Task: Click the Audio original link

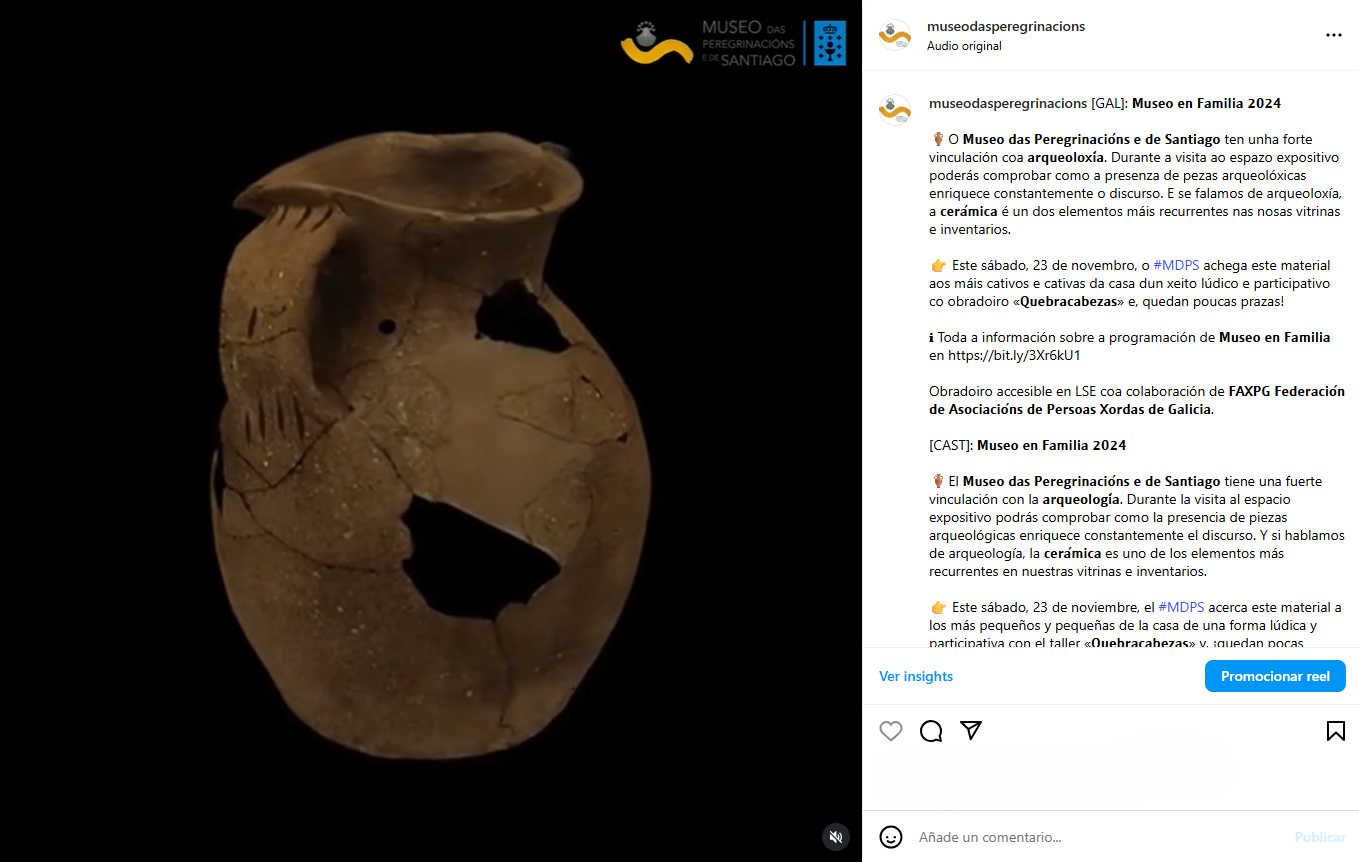Action: (x=964, y=46)
